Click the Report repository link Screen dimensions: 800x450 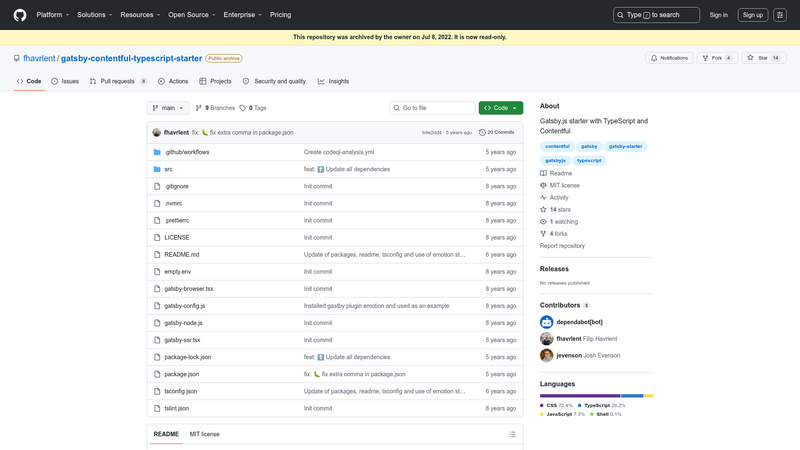(562, 246)
